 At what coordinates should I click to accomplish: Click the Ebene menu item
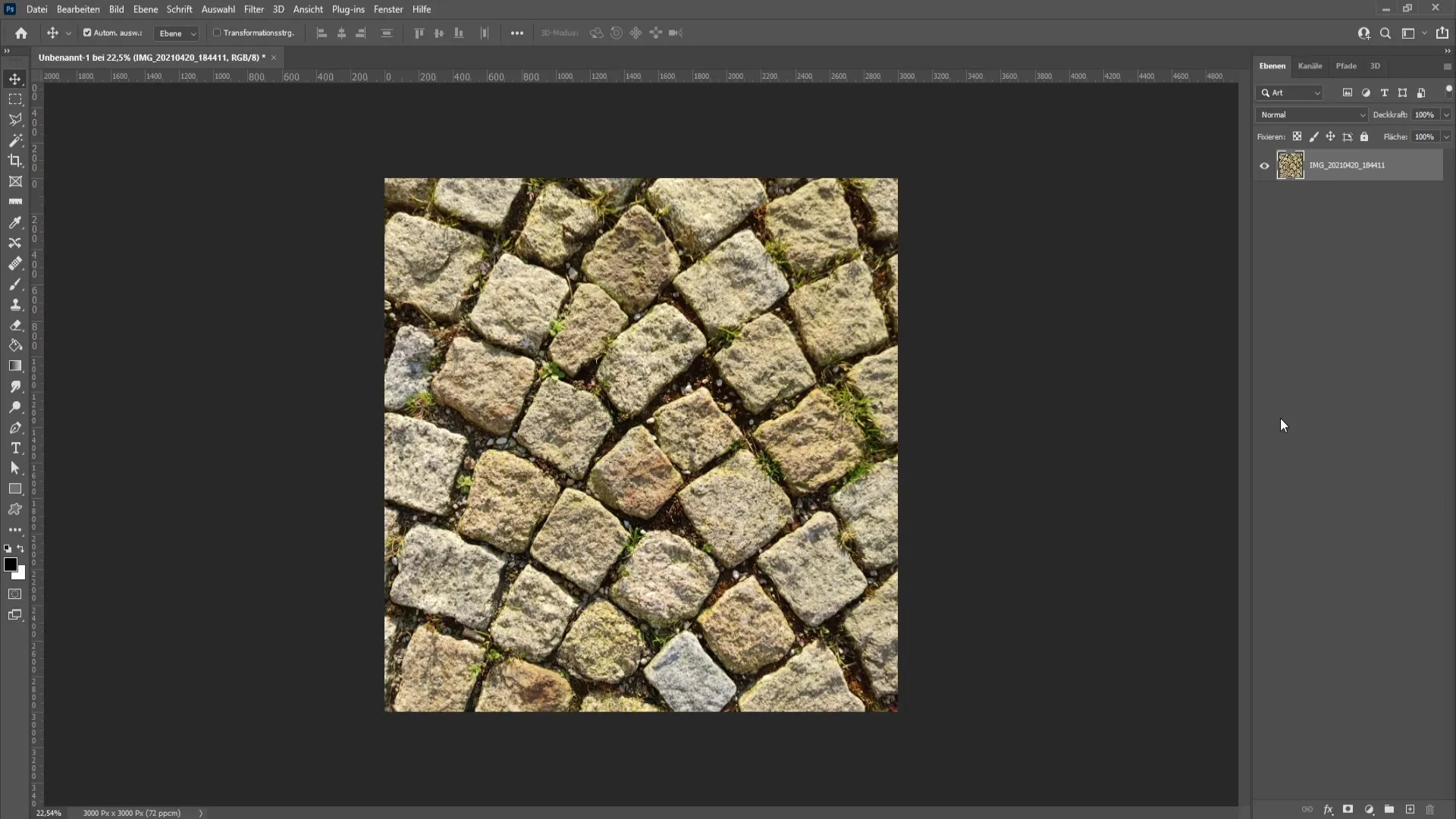point(143,9)
